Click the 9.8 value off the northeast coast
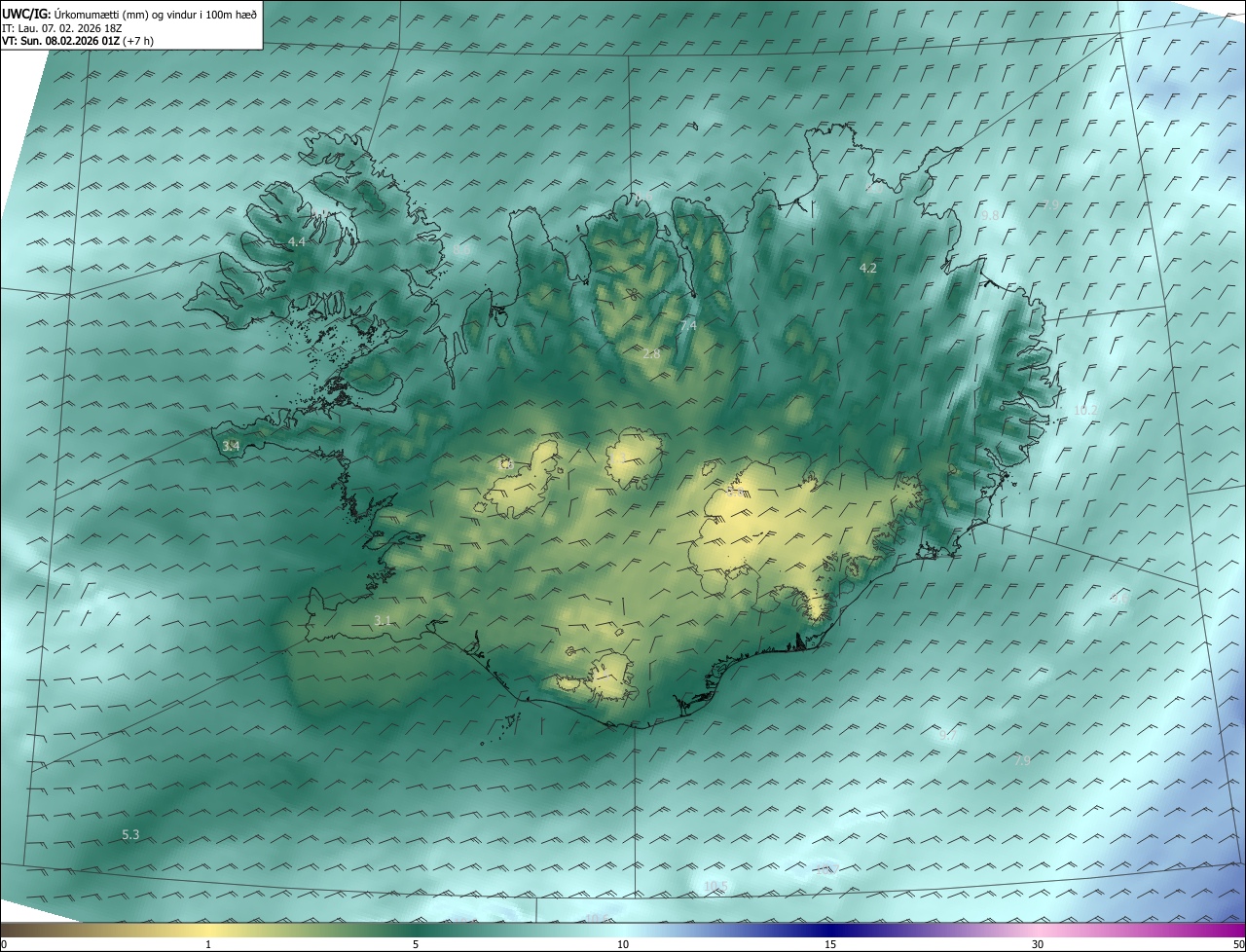 990,216
